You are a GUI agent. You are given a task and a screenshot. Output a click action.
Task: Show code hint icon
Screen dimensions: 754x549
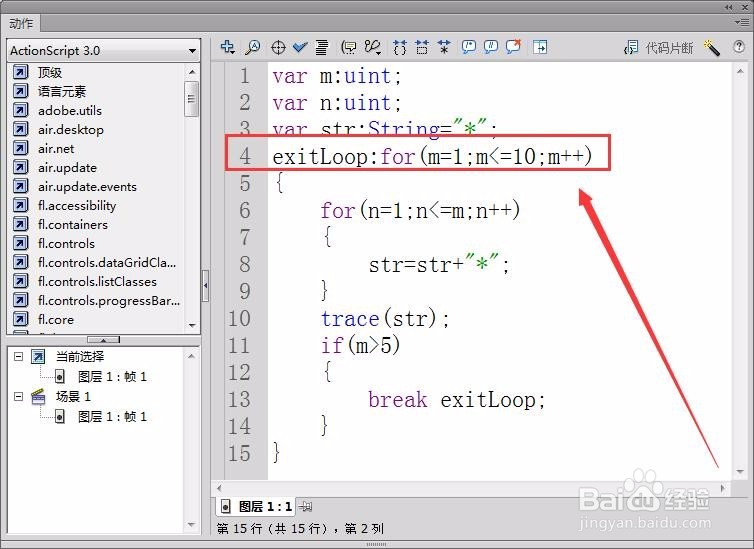click(349, 47)
